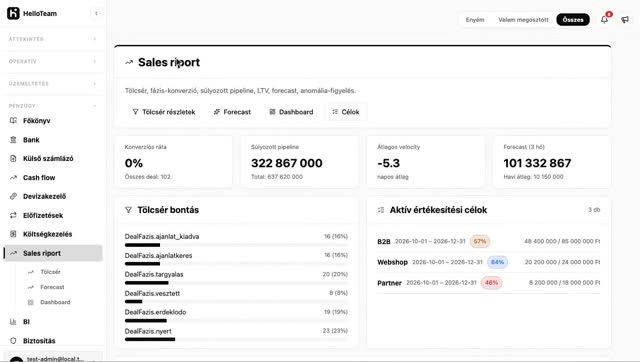640x362 pixels.
Task: Select the Velem megosztott filter
Action: [523, 20]
